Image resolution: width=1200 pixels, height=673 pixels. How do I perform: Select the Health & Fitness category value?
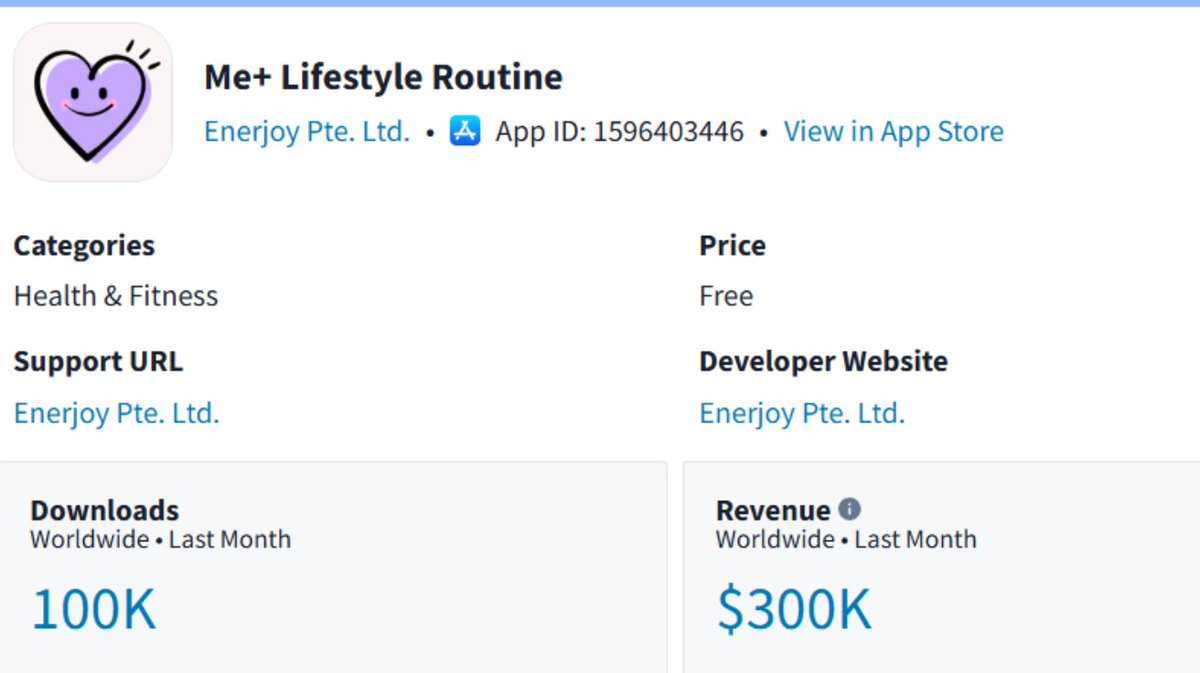tap(116, 296)
